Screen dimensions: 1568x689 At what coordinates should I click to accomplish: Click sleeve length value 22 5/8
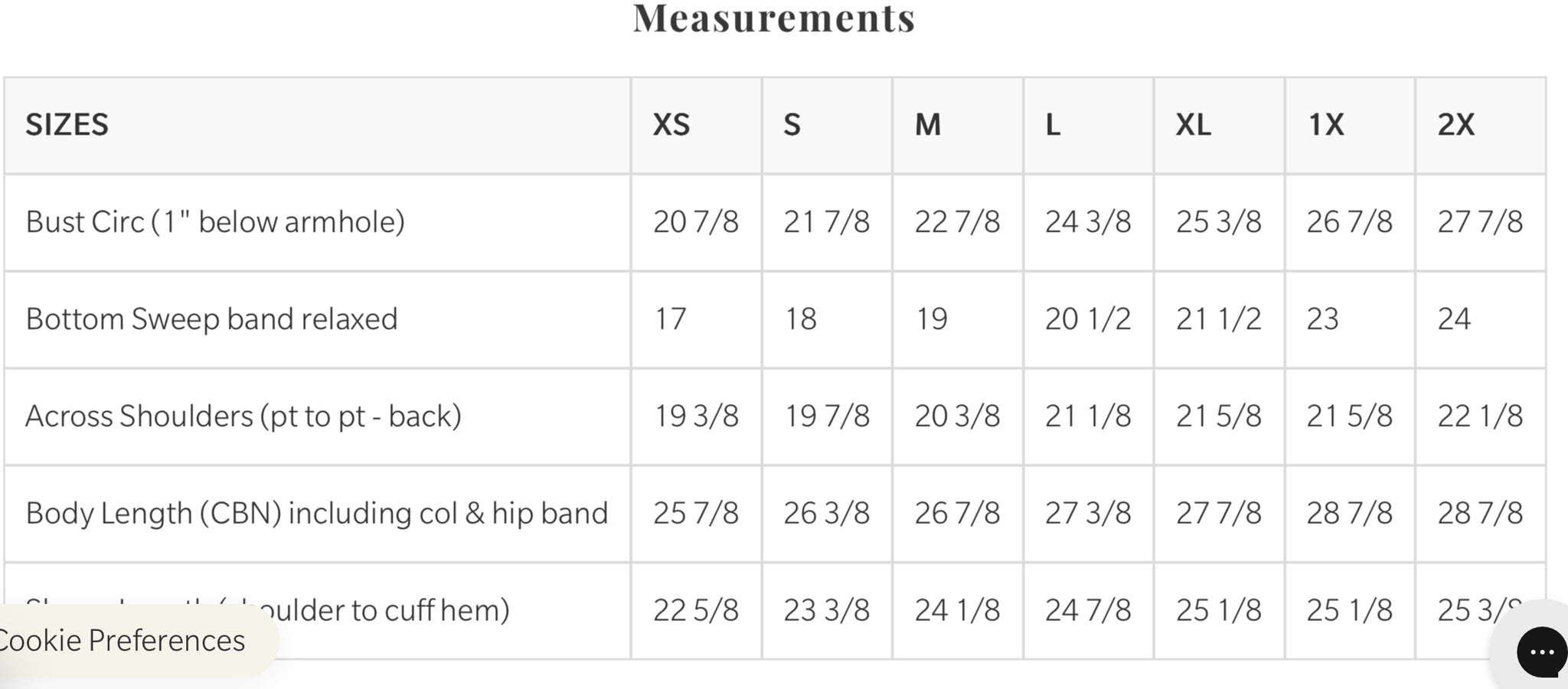pos(696,610)
